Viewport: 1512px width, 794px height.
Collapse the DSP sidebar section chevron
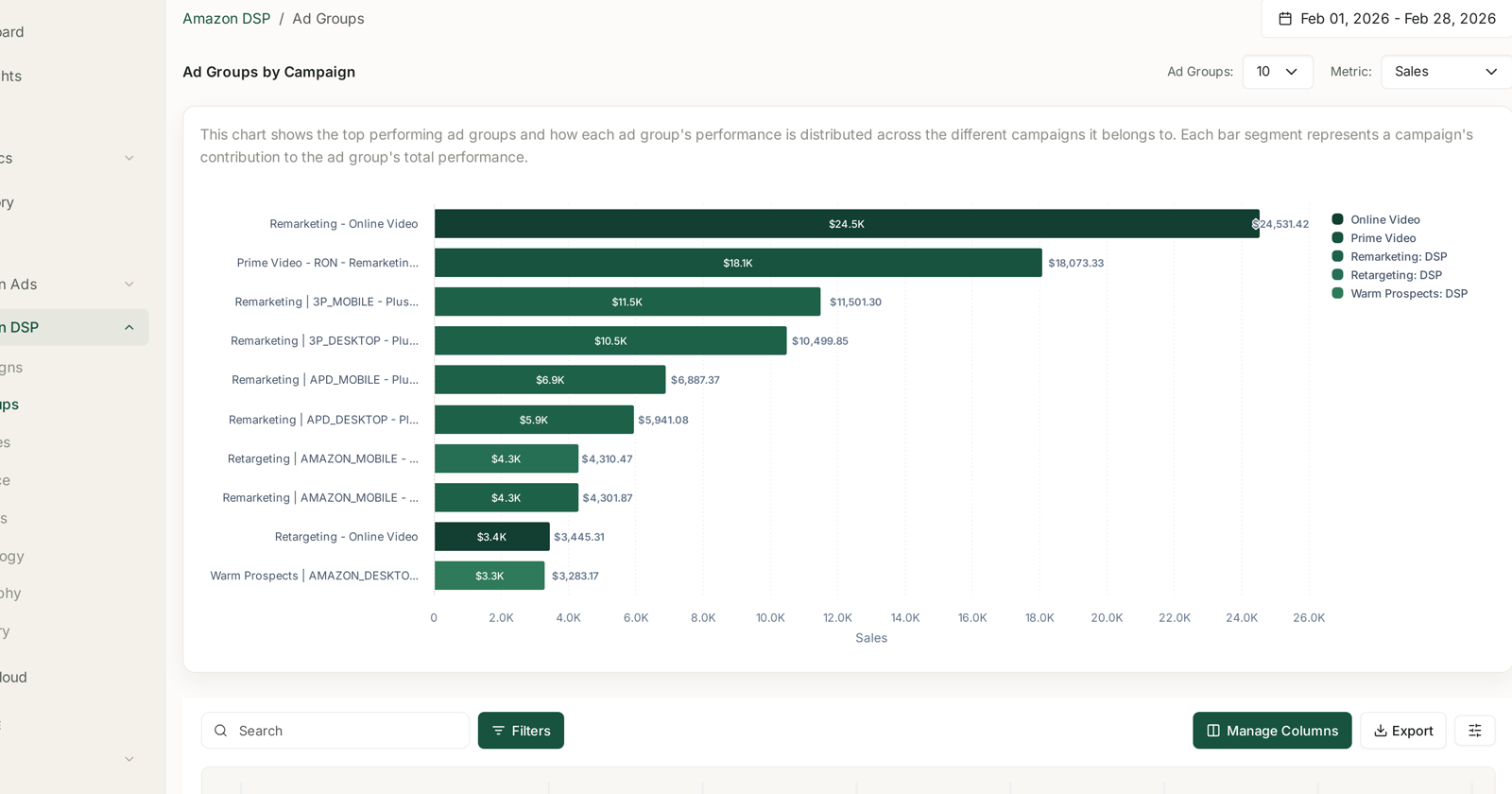pos(129,328)
